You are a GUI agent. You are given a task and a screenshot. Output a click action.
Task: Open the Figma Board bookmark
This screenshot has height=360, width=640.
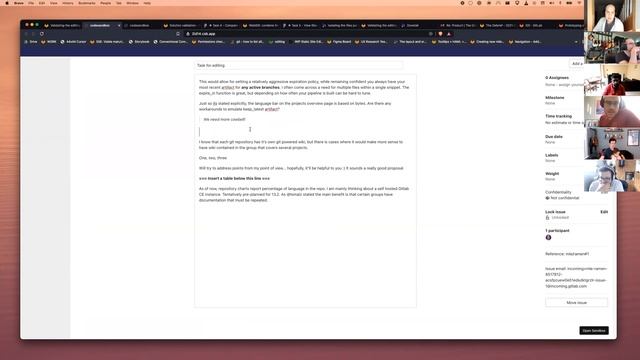339,42
